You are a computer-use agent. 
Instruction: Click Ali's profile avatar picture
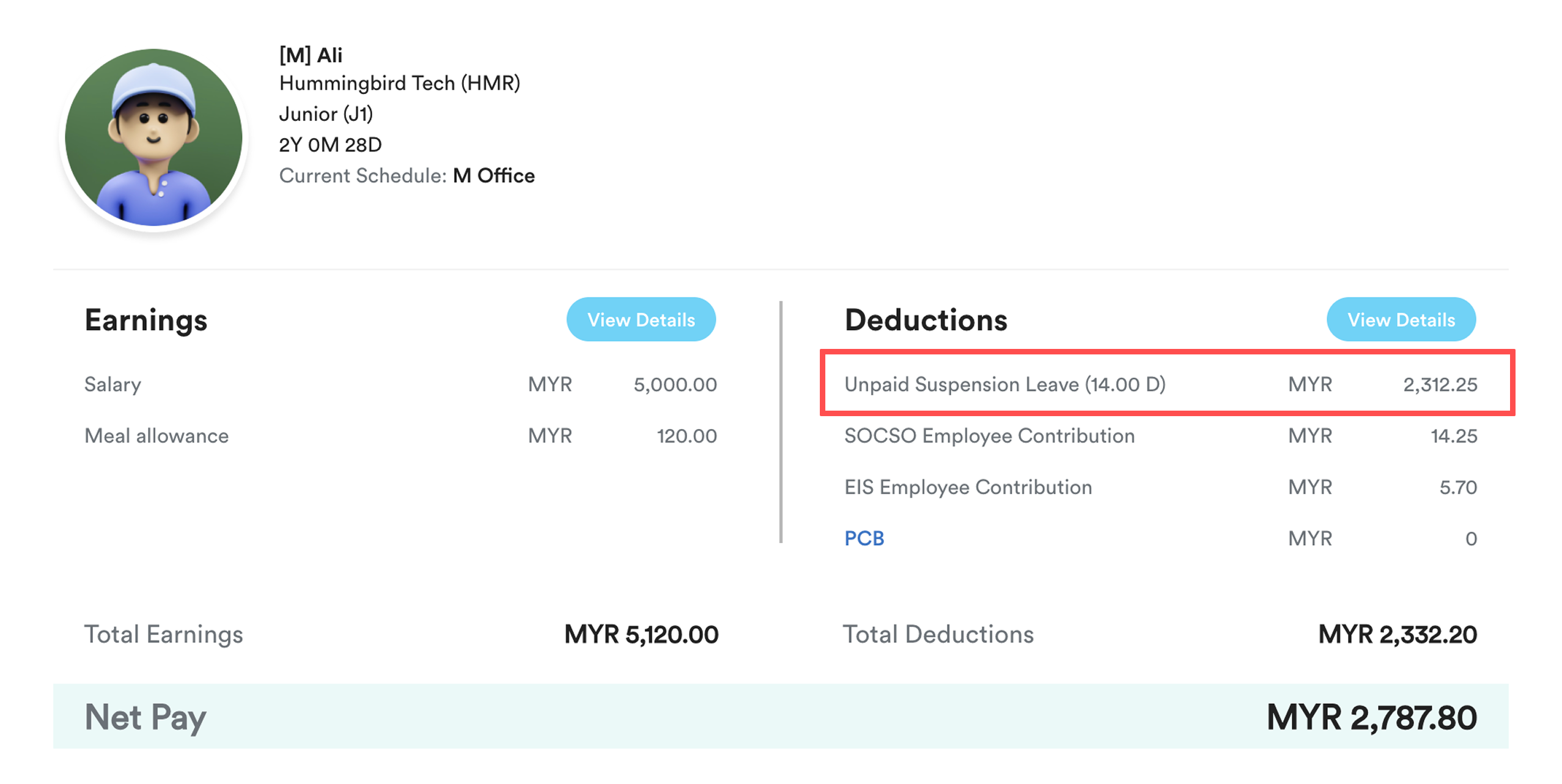153,137
